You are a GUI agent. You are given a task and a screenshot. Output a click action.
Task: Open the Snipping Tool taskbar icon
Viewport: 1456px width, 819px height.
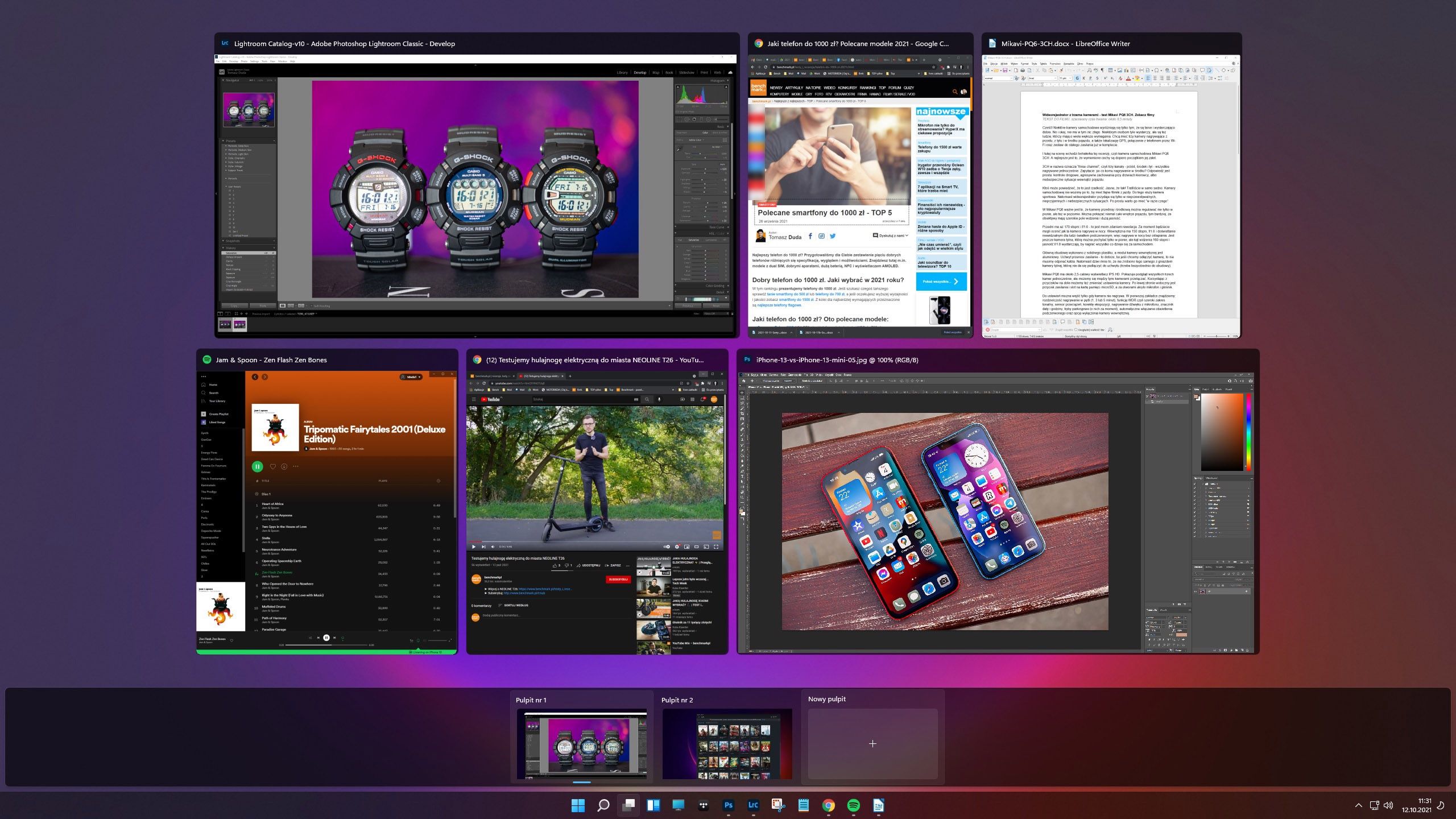point(778,805)
